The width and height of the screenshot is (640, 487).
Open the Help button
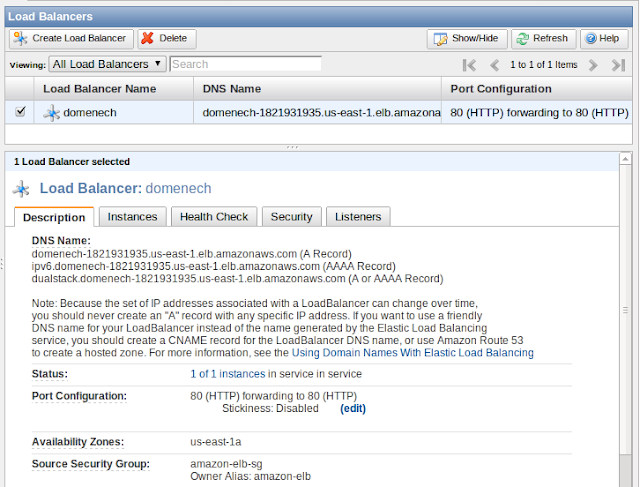click(x=604, y=39)
